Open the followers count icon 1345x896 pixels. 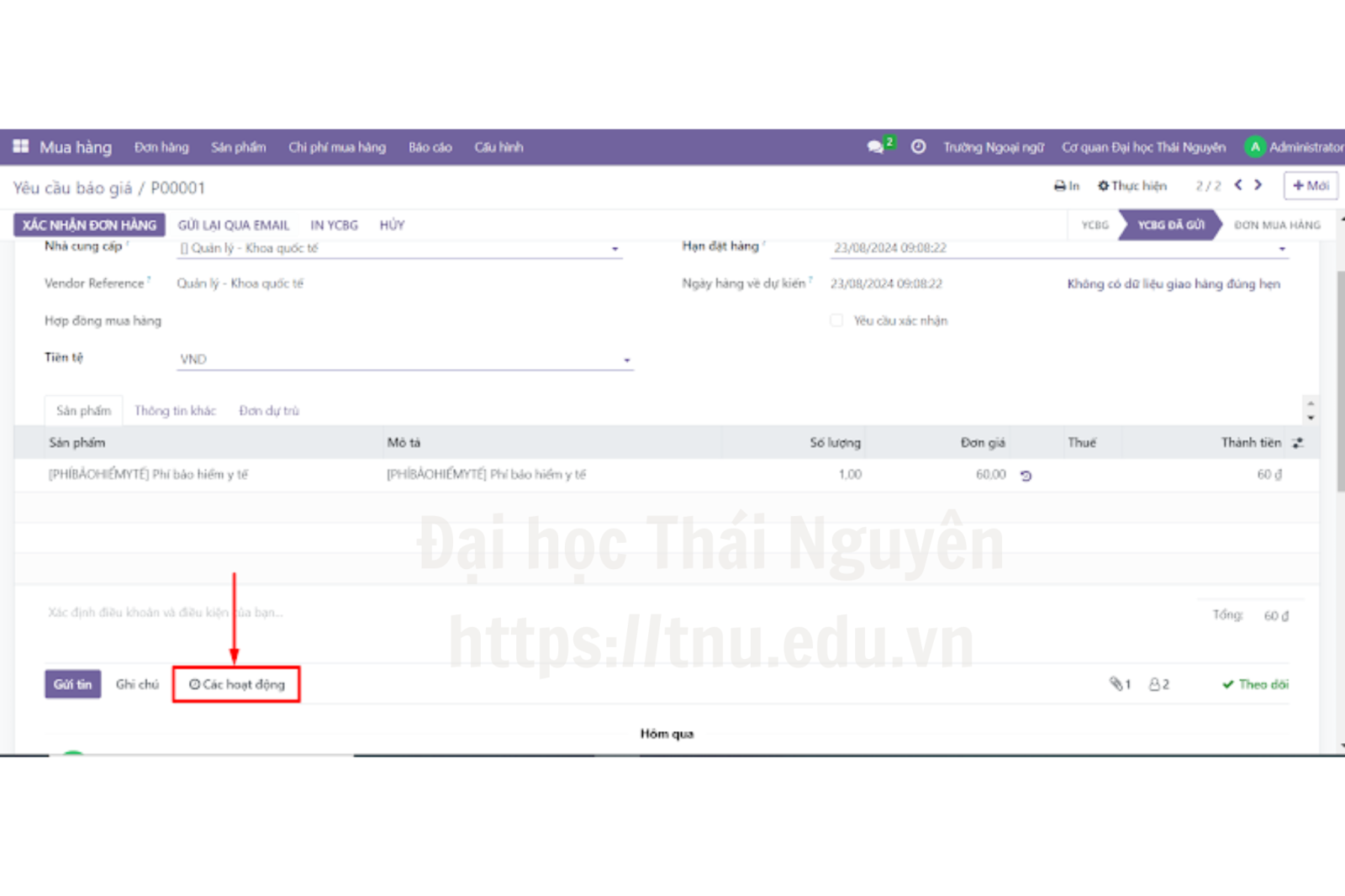coord(1159,684)
